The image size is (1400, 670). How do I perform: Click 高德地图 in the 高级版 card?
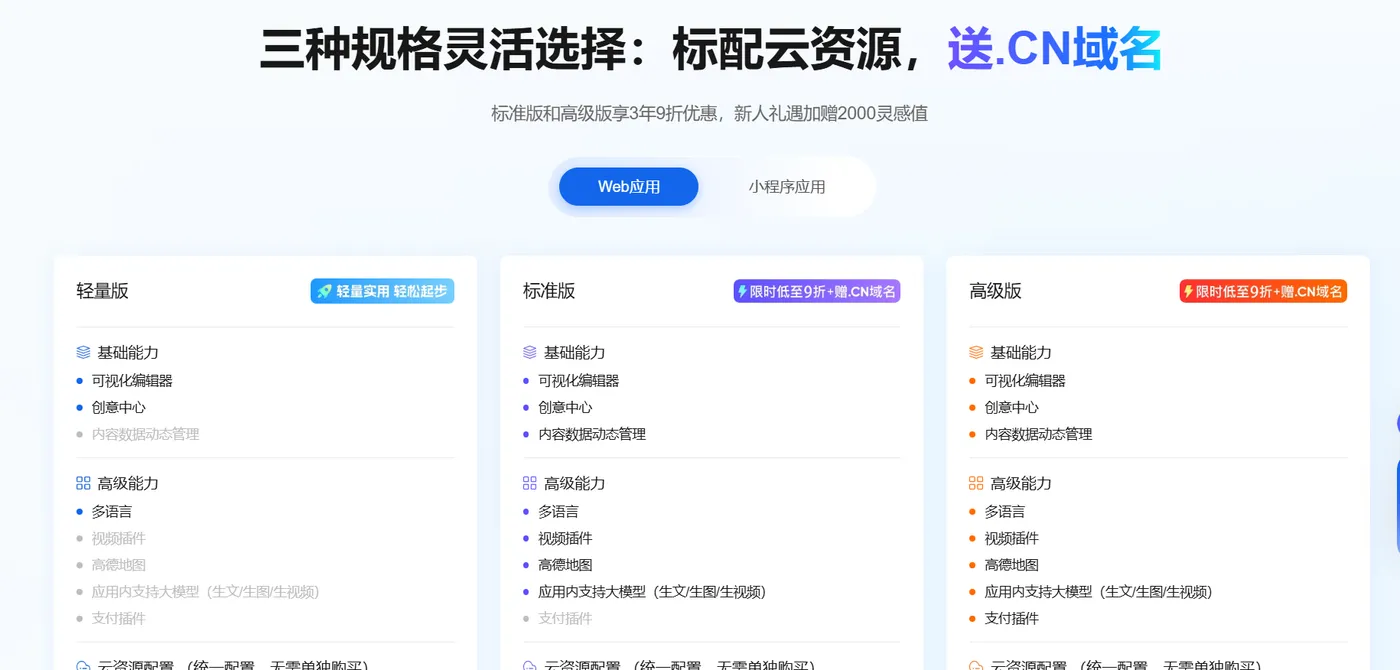(1012, 565)
